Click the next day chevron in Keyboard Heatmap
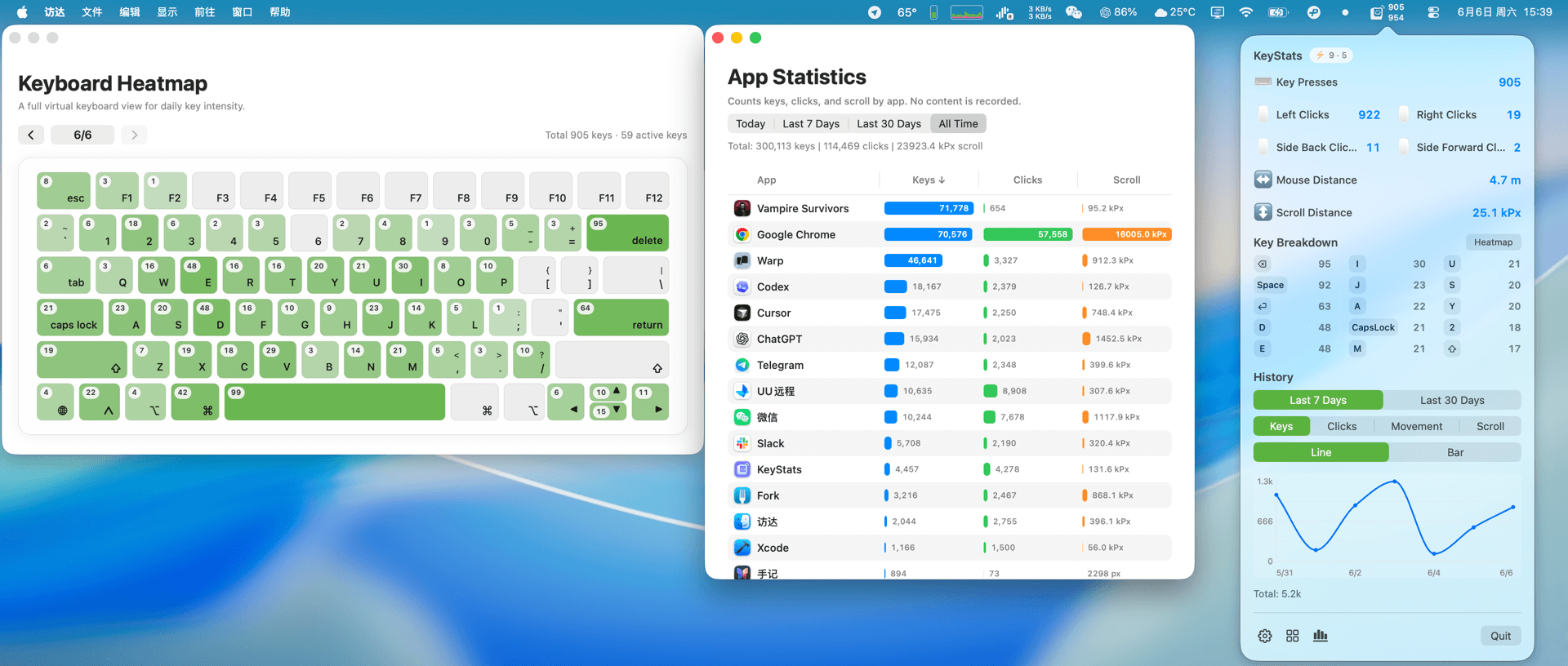The width and height of the screenshot is (1568, 666). pyautogui.click(x=134, y=135)
